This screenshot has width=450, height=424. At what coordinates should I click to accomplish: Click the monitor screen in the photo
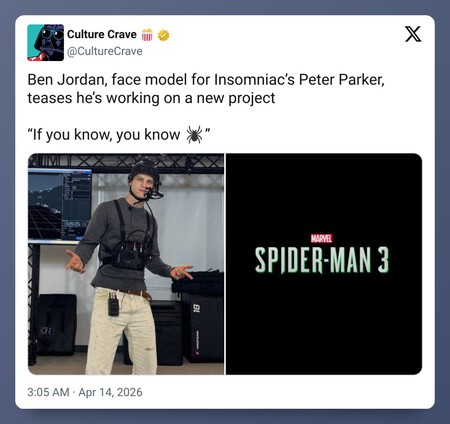60,205
